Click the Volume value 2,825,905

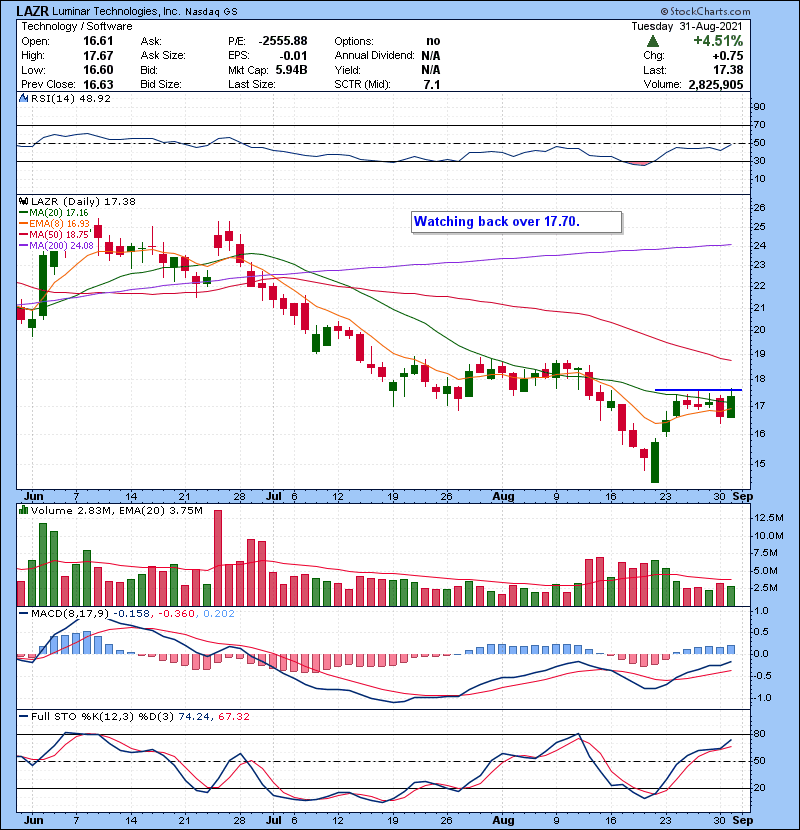click(716, 84)
